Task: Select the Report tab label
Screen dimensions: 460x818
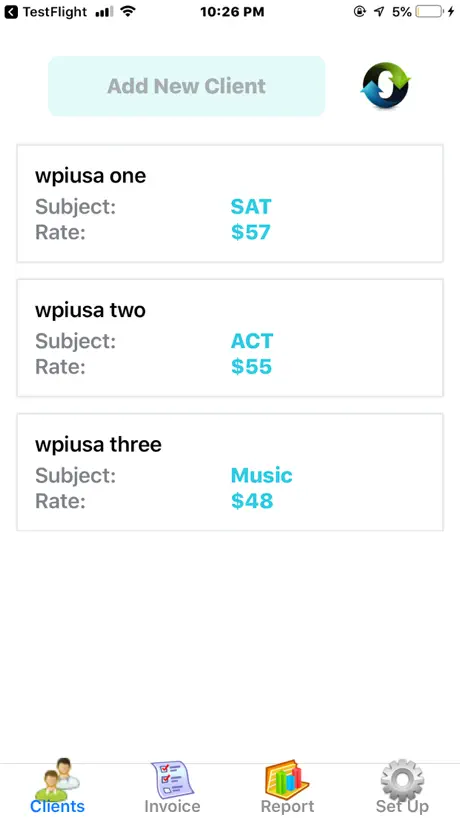Action: tap(287, 806)
